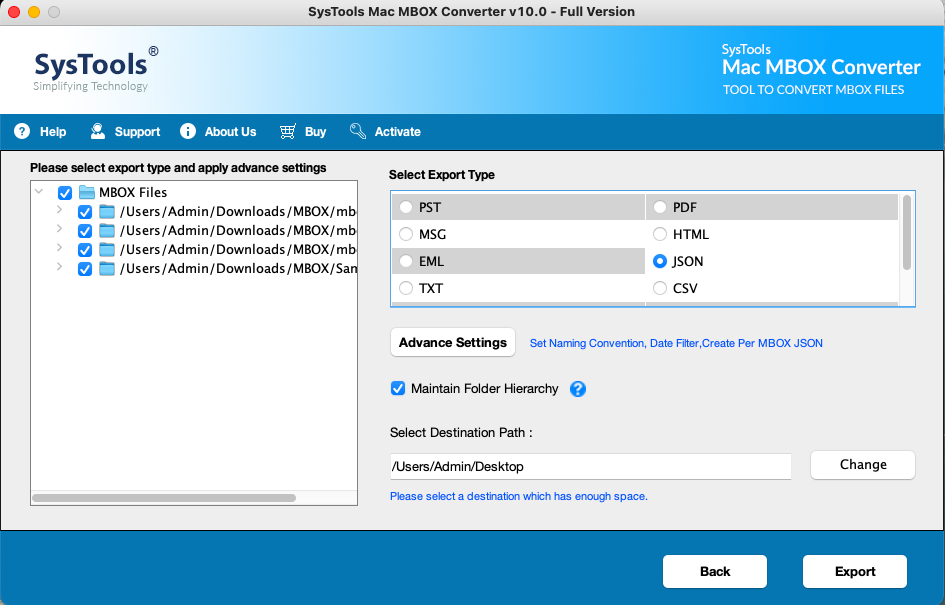Click the Activate key icon
945x605 pixels.
click(358, 131)
